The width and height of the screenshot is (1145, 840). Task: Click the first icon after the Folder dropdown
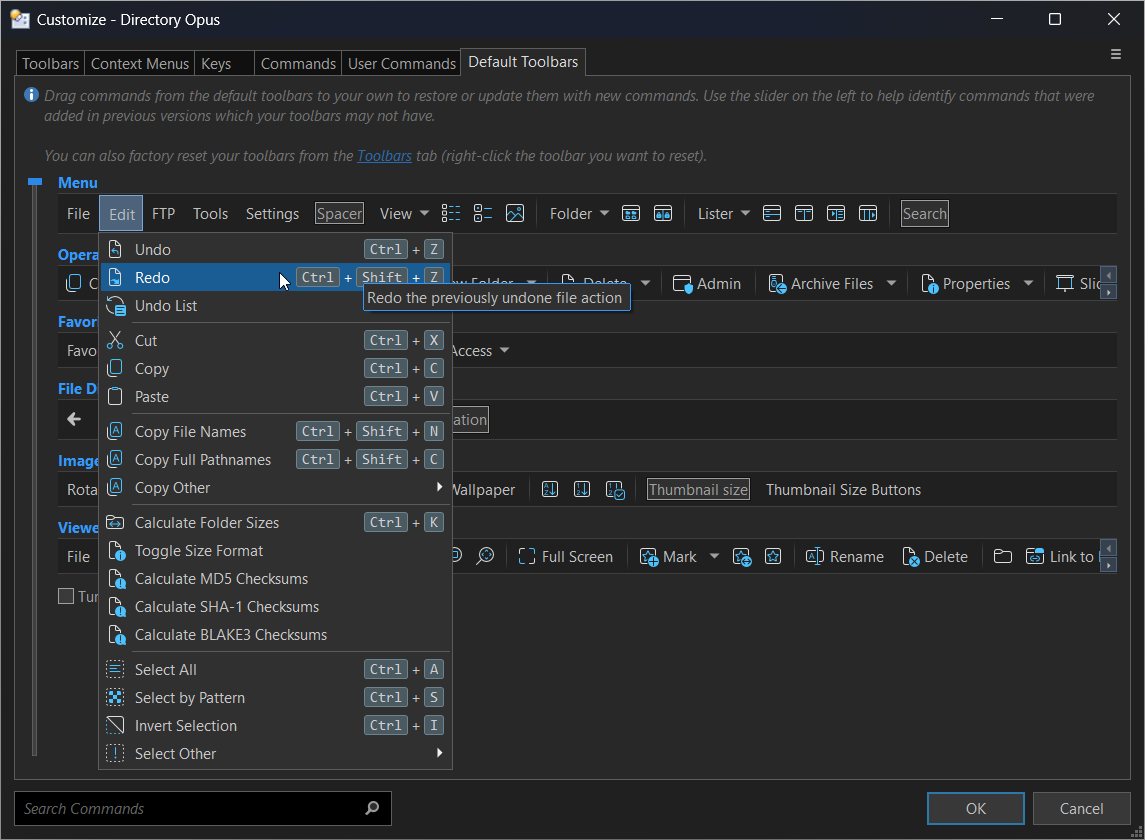(x=631, y=213)
